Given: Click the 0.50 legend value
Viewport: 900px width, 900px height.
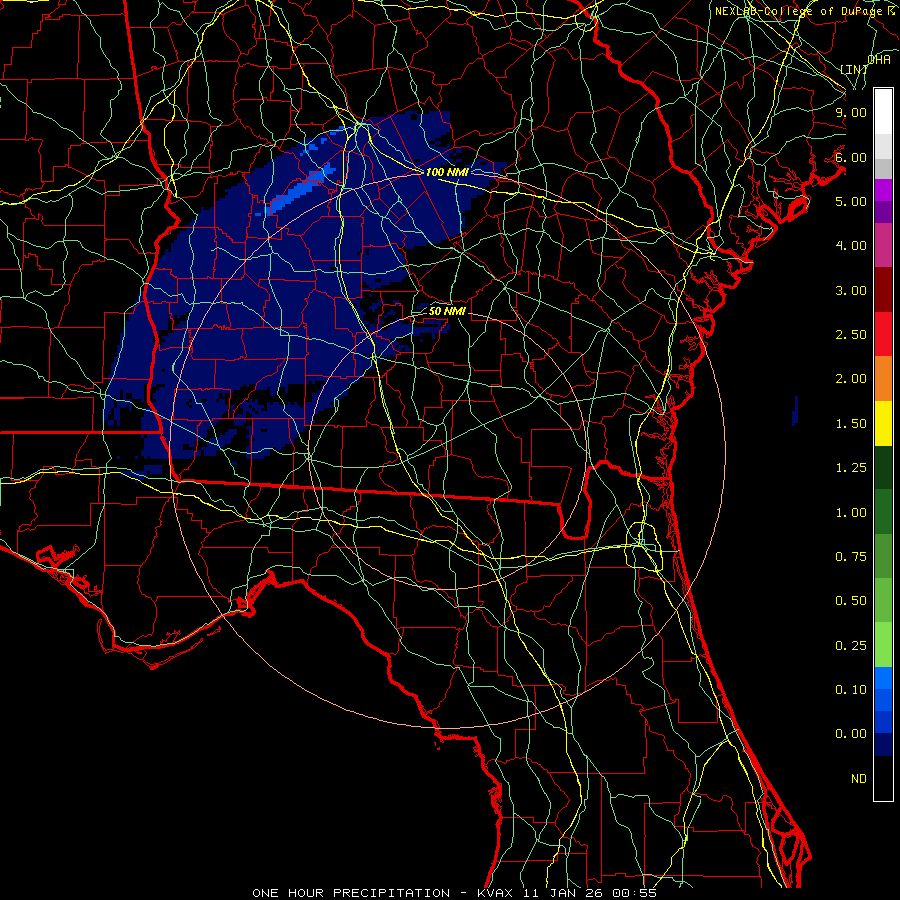Looking at the screenshot, I should click(x=851, y=601).
